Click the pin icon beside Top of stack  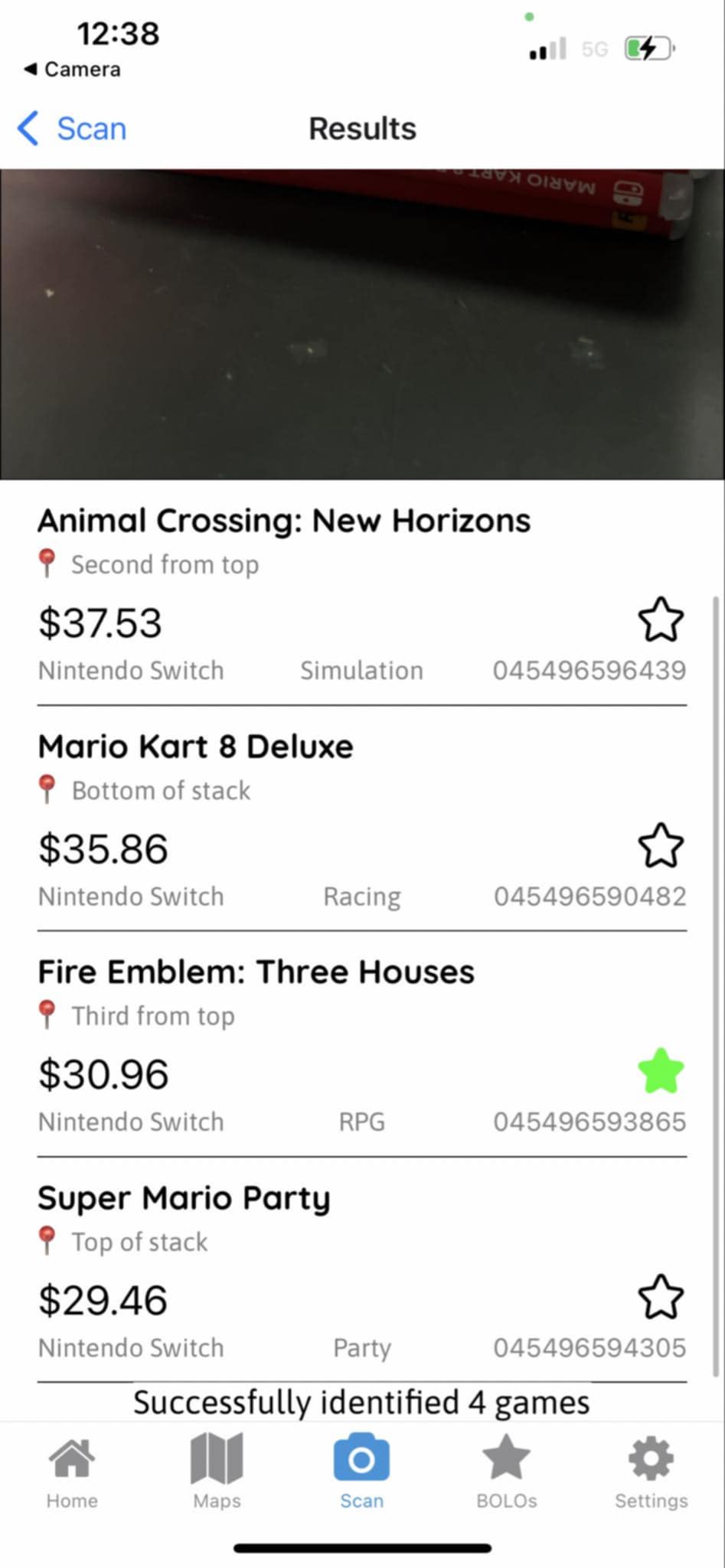click(x=47, y=1241)
